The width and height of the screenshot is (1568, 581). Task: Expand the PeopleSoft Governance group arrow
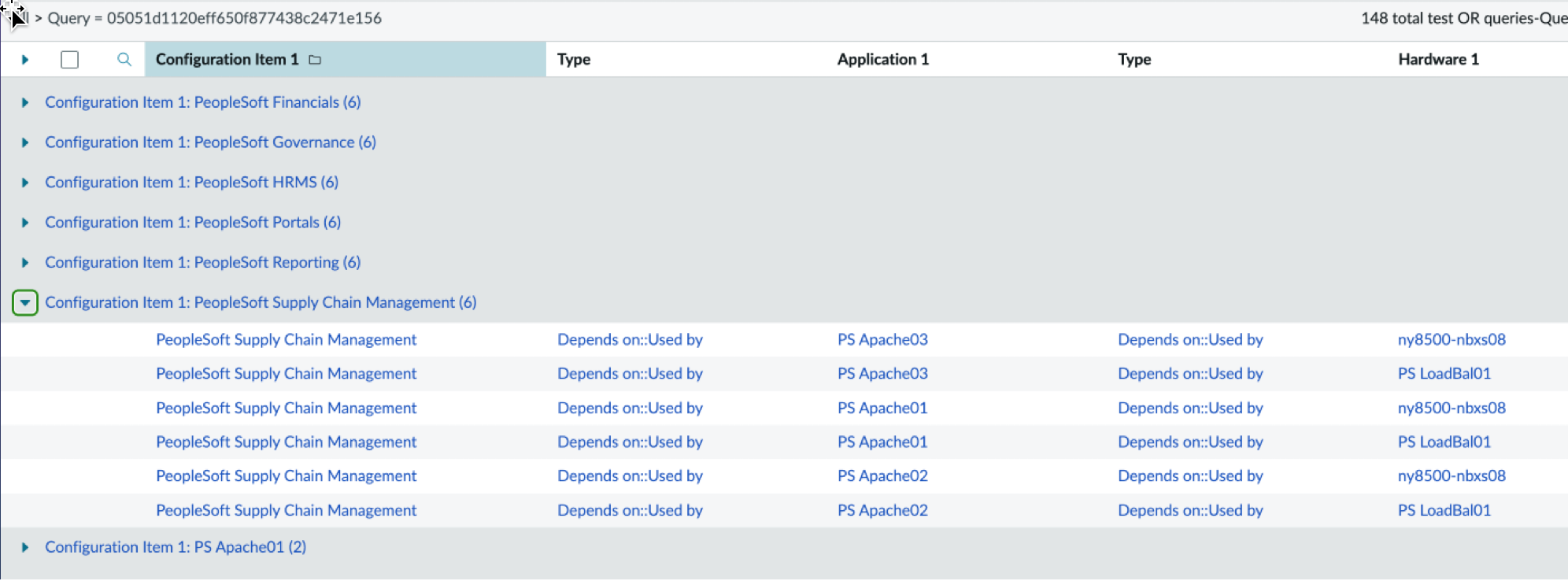pos(25,142)
